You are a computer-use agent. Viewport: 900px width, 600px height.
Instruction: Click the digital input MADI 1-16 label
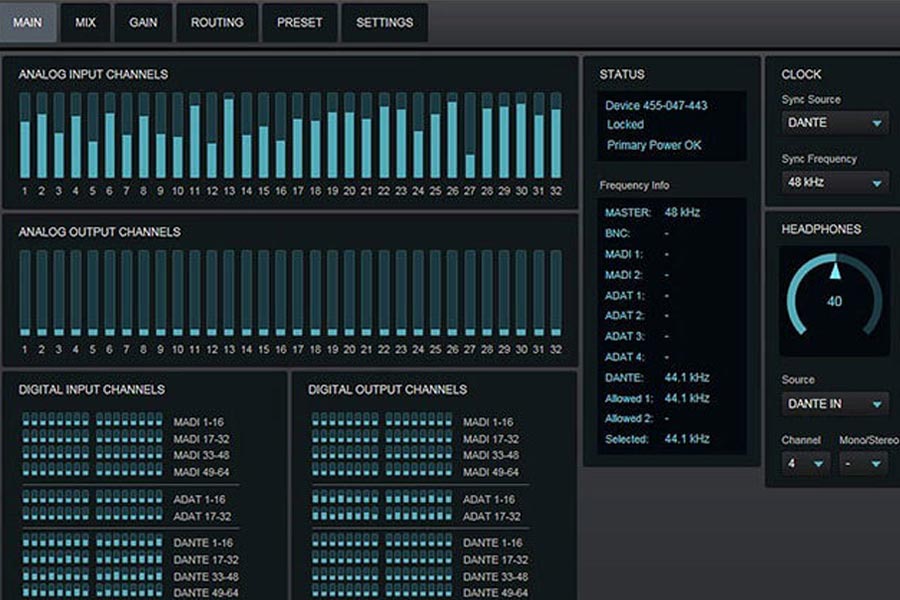(x=196, y=423)
